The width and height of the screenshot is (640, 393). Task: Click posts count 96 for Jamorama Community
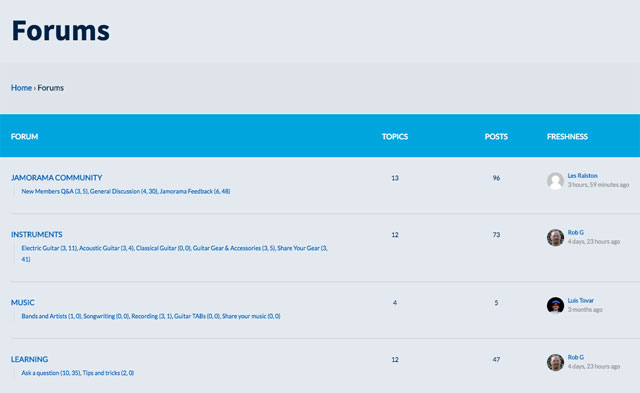point(496,178)
